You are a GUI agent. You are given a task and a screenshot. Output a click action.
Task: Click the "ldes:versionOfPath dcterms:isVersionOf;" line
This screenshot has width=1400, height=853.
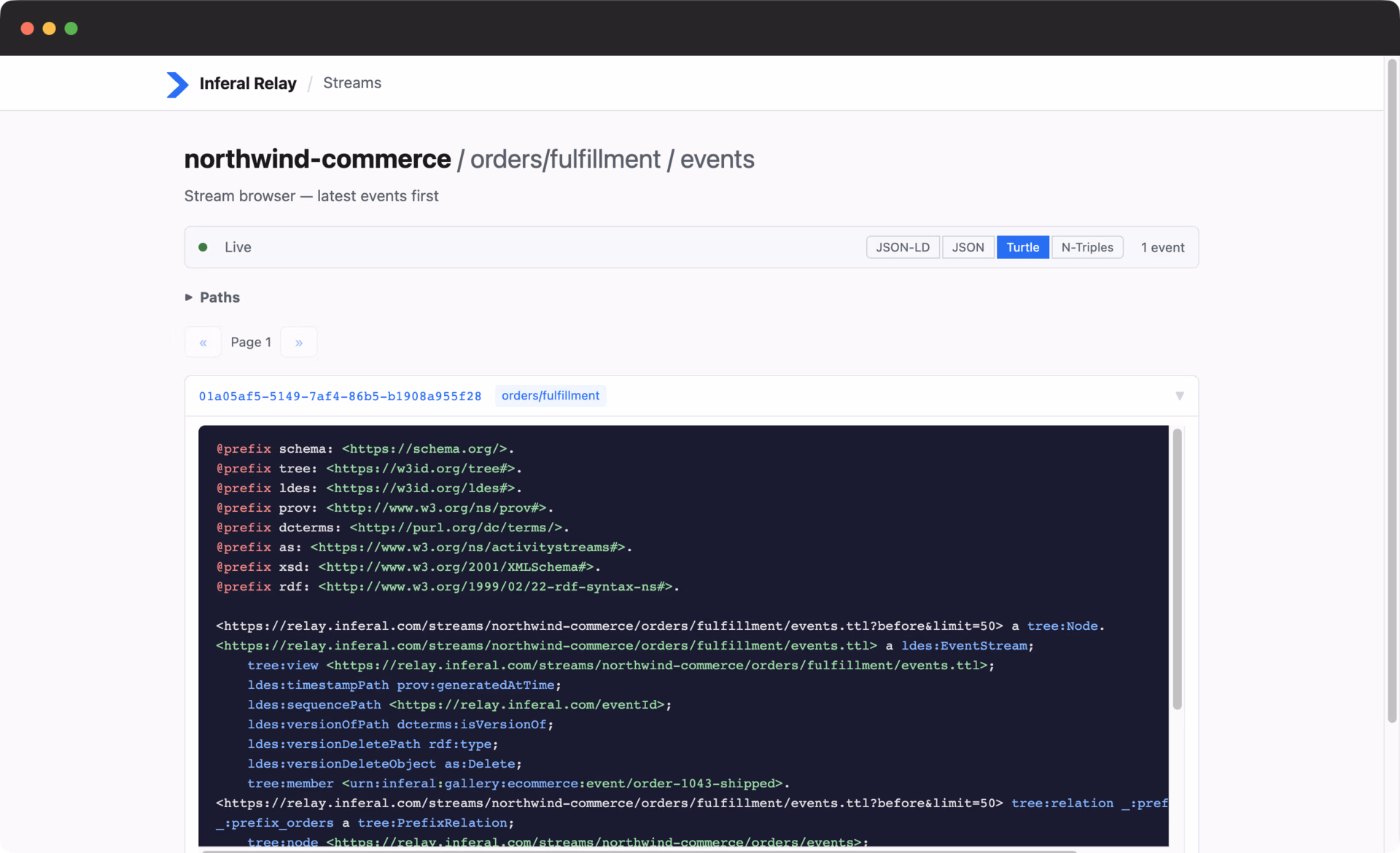(x=400, y=725)
